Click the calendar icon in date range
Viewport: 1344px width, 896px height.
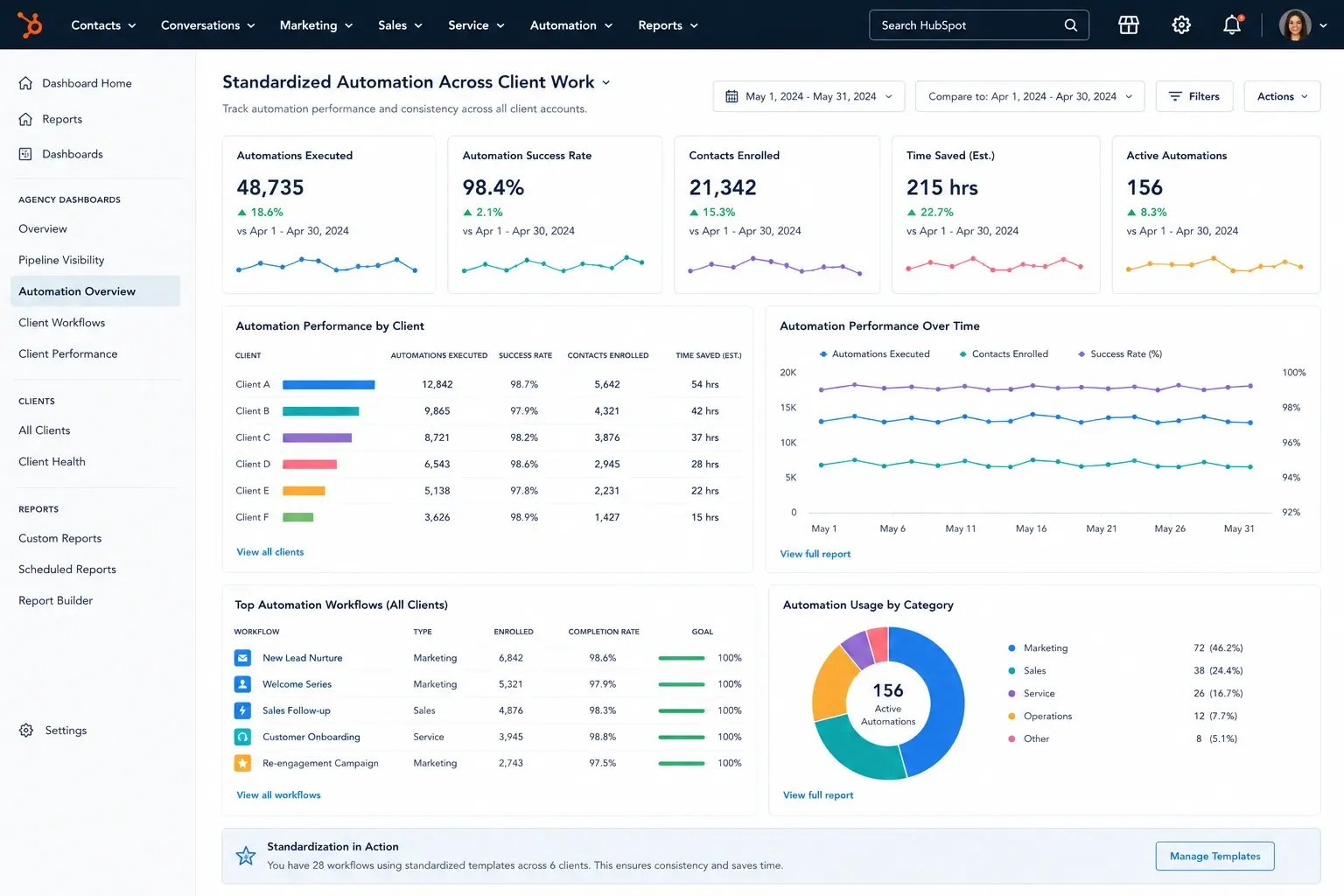coord(731,96)
